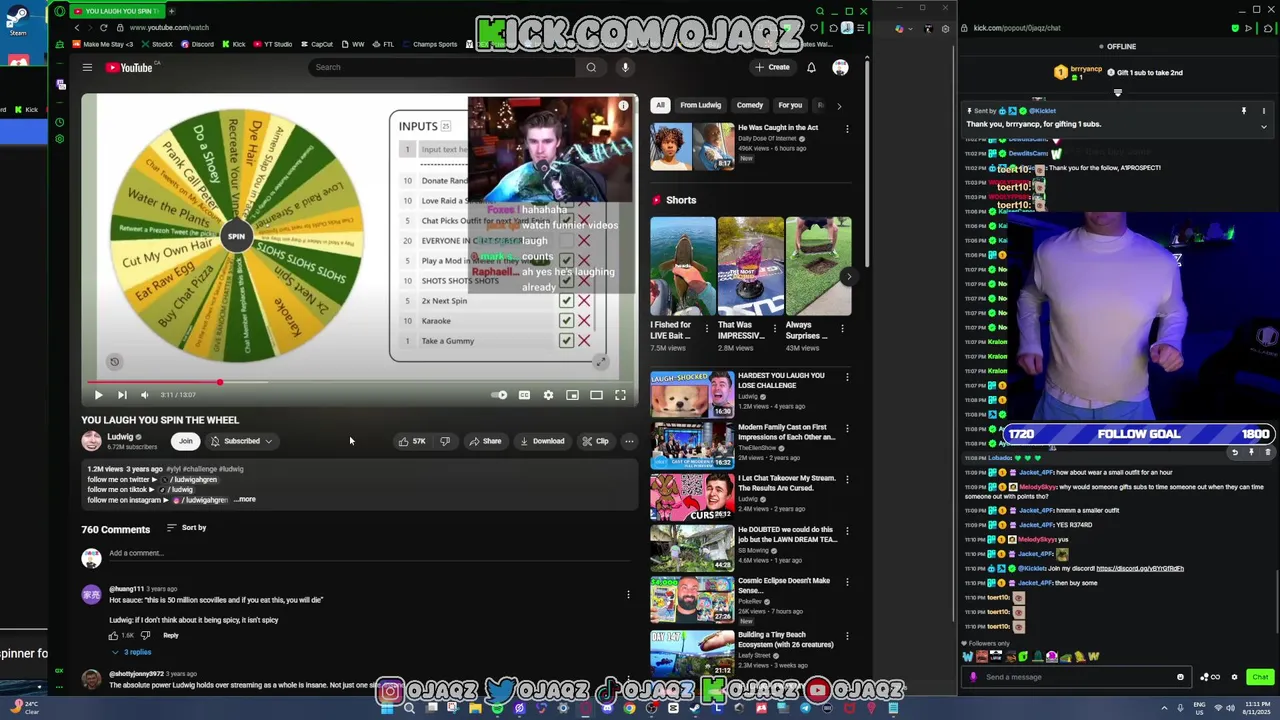Expand the description with ...more

coord(245,499)
